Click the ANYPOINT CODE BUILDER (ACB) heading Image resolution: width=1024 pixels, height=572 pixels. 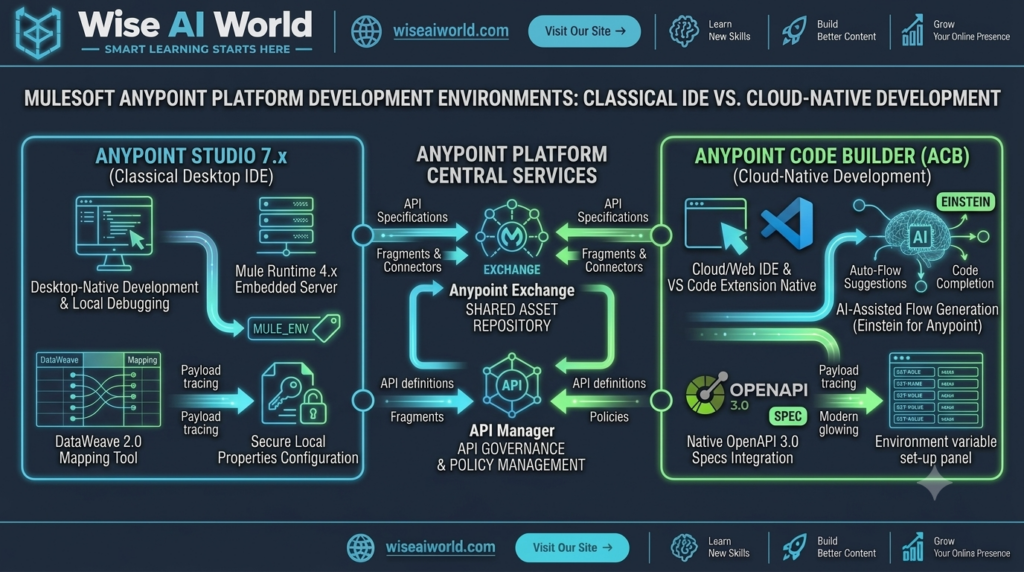(x=832, y=156)
